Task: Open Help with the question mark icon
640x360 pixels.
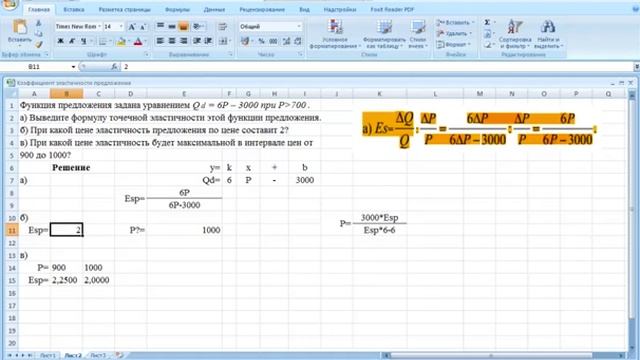Action: (636, 9)
